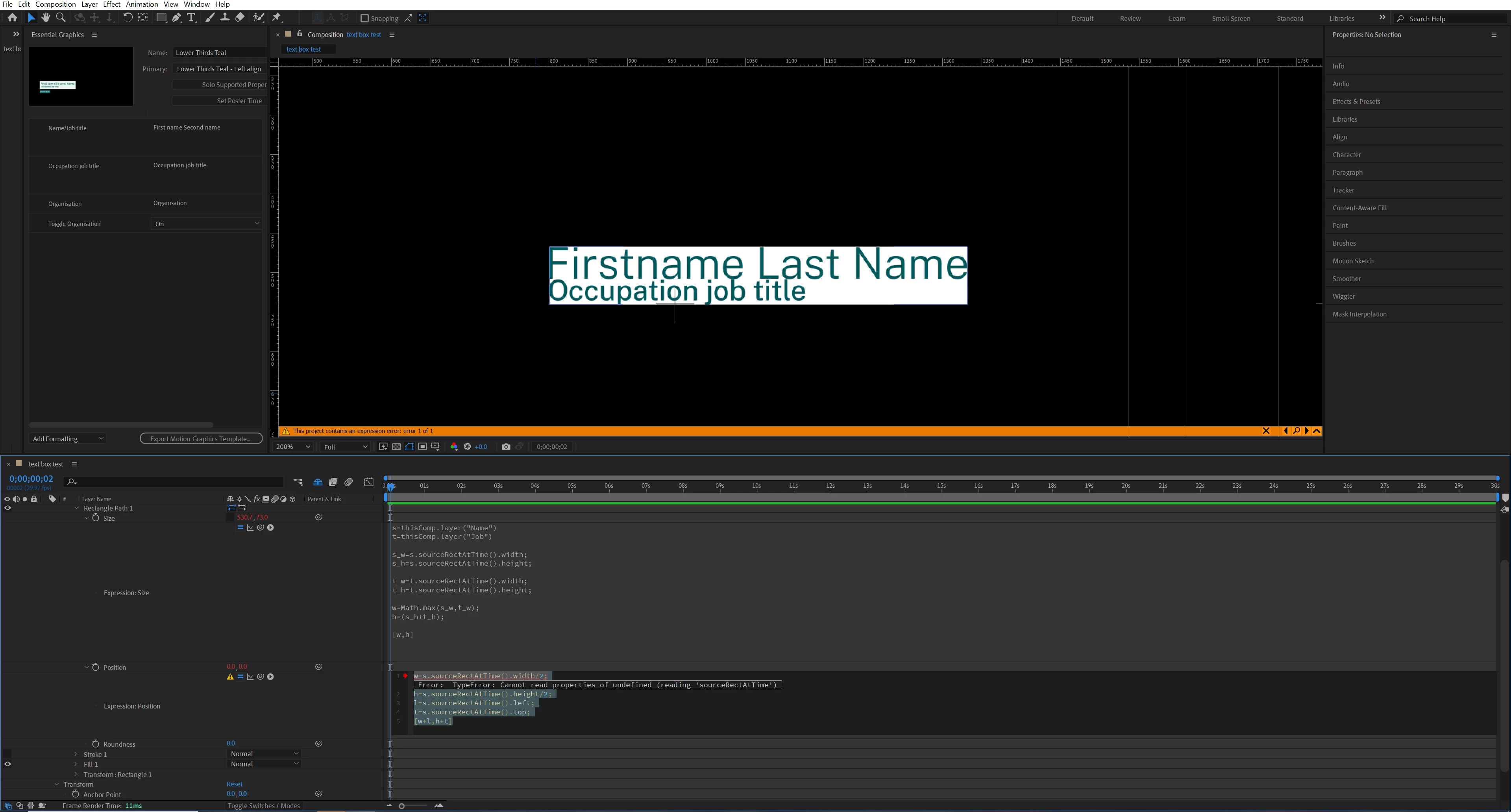Open the Animation menu
Viewport: 1511px width, 812px height.
[141, 4]
